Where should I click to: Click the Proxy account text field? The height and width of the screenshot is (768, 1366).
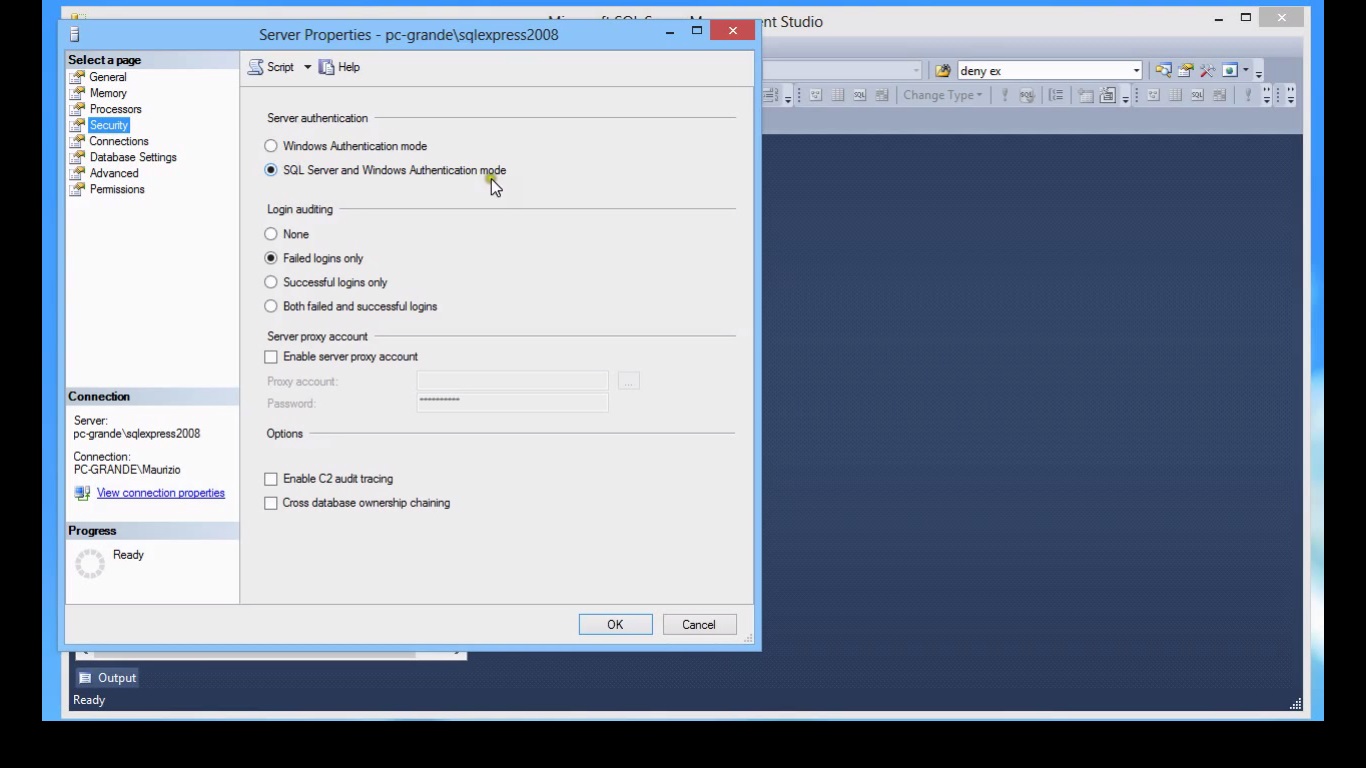(x=512, y=381)
